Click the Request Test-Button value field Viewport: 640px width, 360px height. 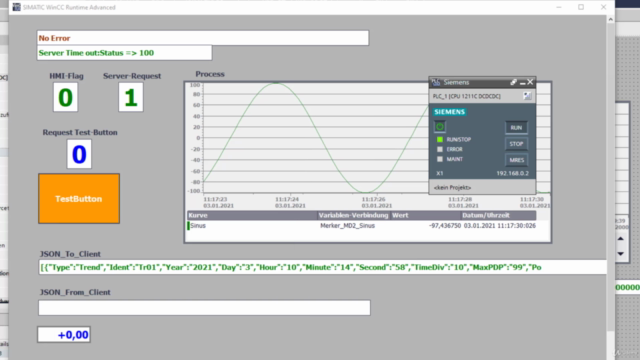point(79,154)
